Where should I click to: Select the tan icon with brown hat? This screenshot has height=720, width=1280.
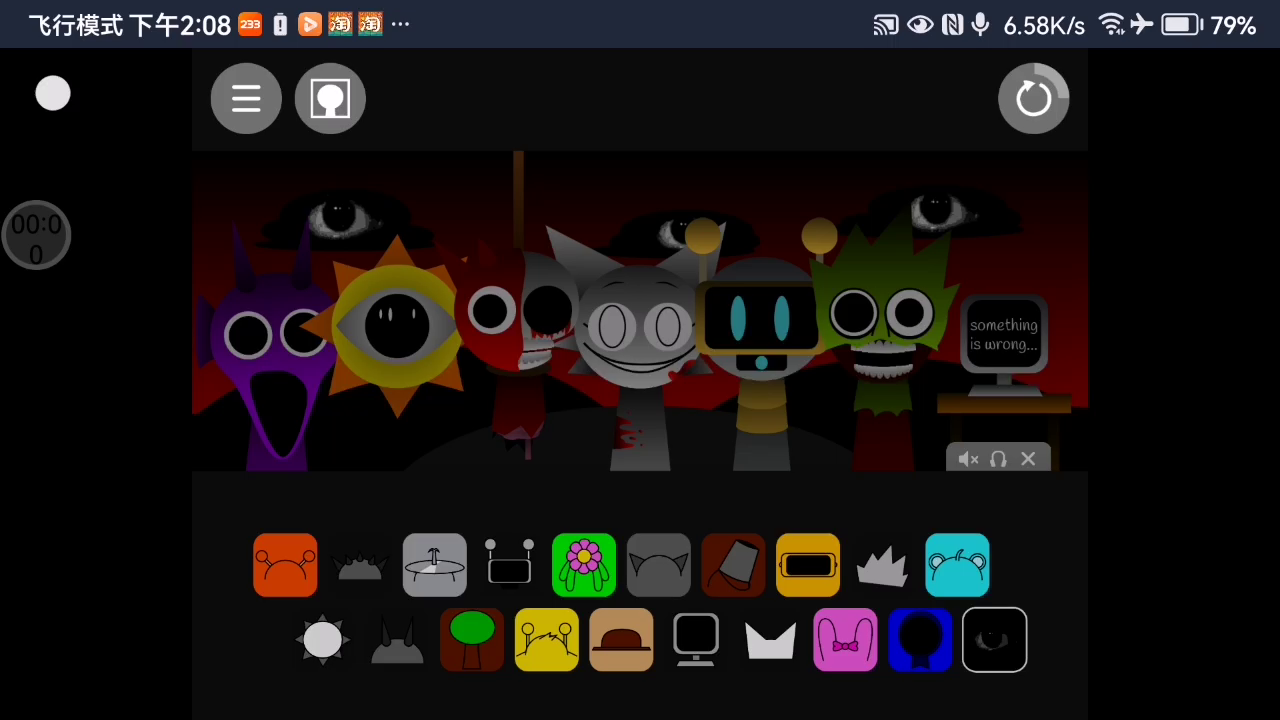(x=621, y=640)
